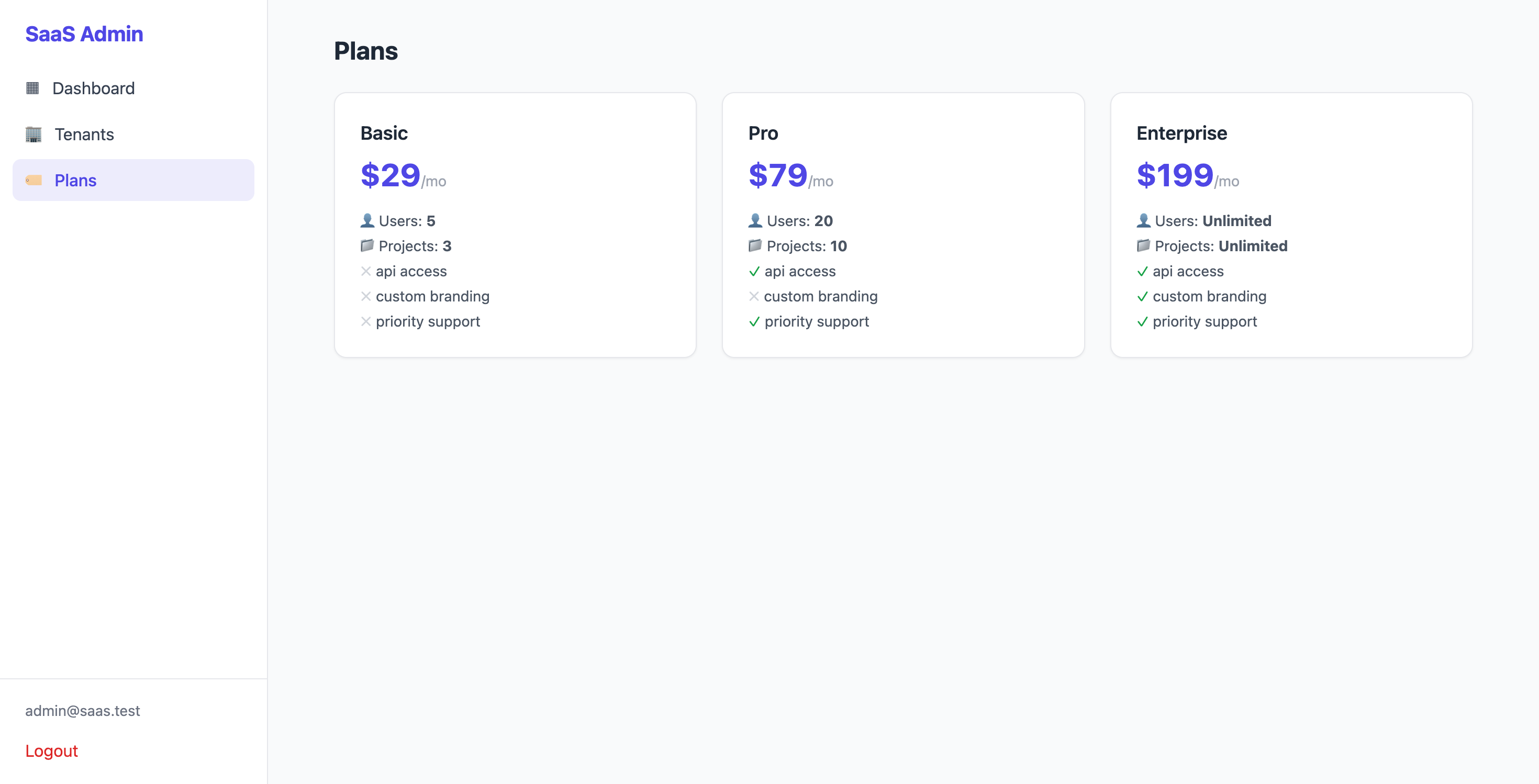Click the check mark beside Enterprise custom branding

click(x=1143, y=296)
